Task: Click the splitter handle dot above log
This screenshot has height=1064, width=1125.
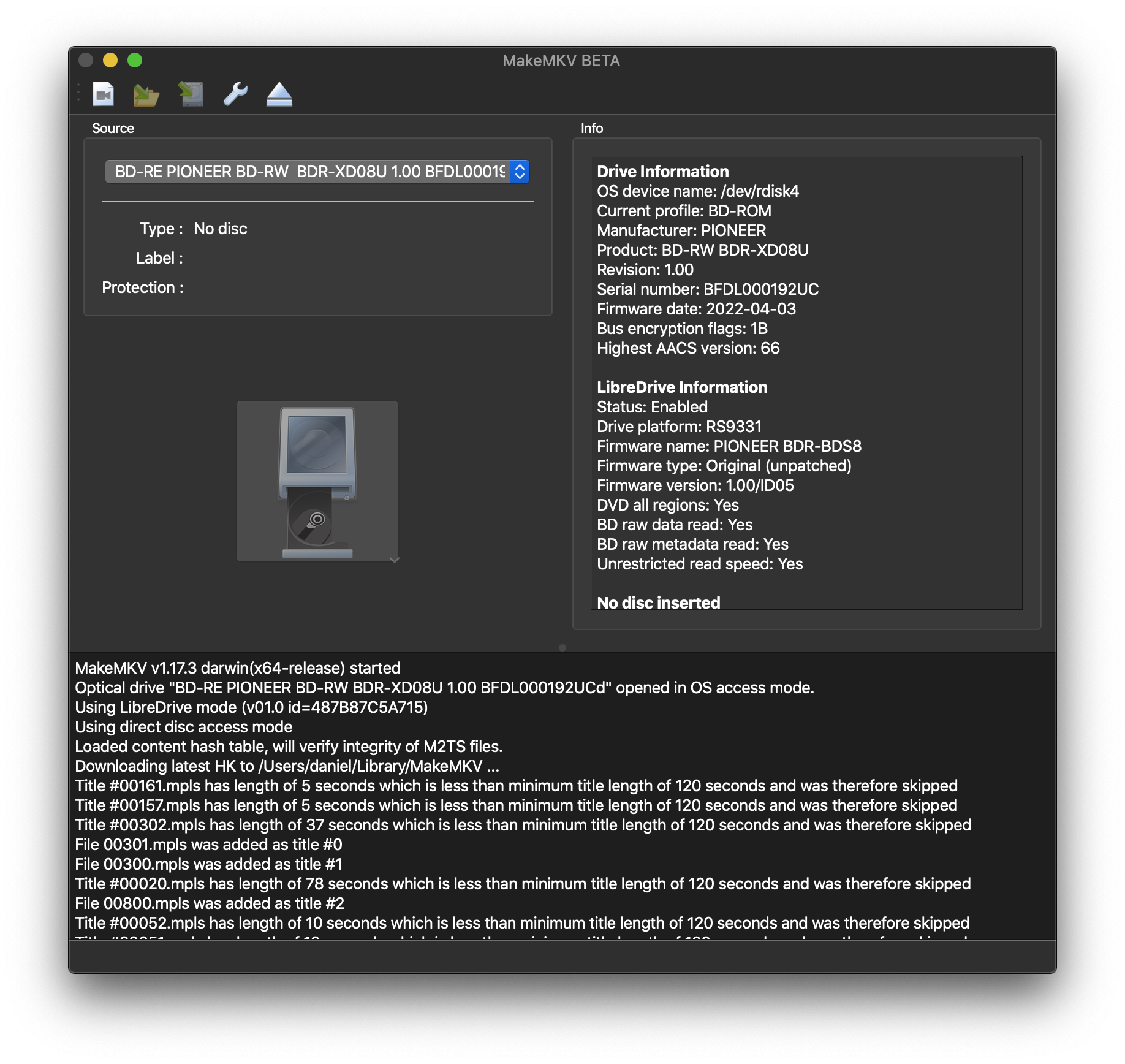Action: coord(562,648)
